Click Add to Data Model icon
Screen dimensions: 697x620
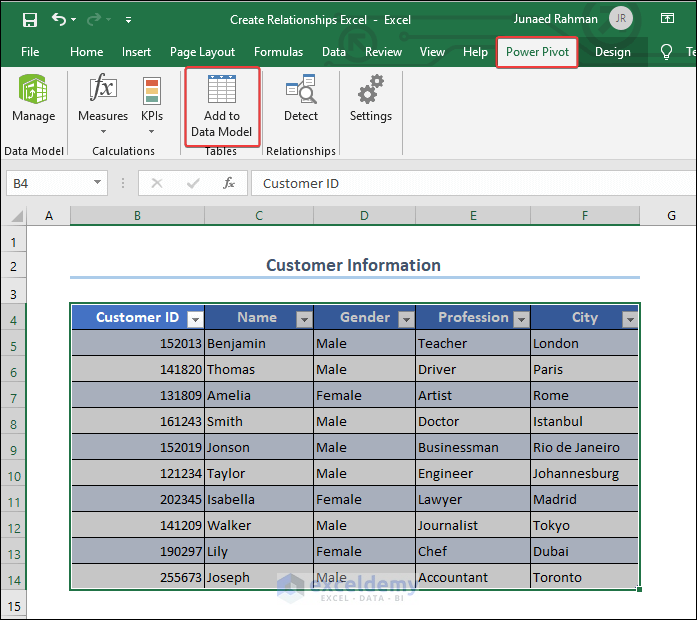[221, 91]
